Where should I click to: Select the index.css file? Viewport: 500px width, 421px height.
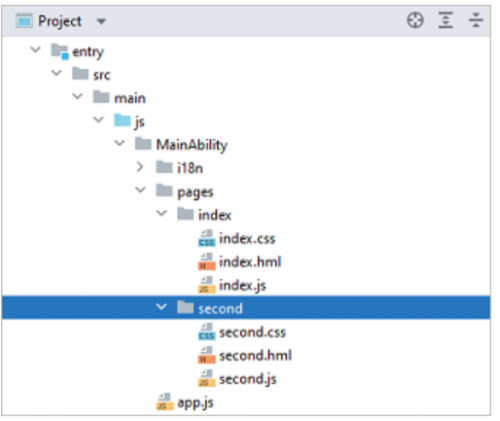(247, 239)
